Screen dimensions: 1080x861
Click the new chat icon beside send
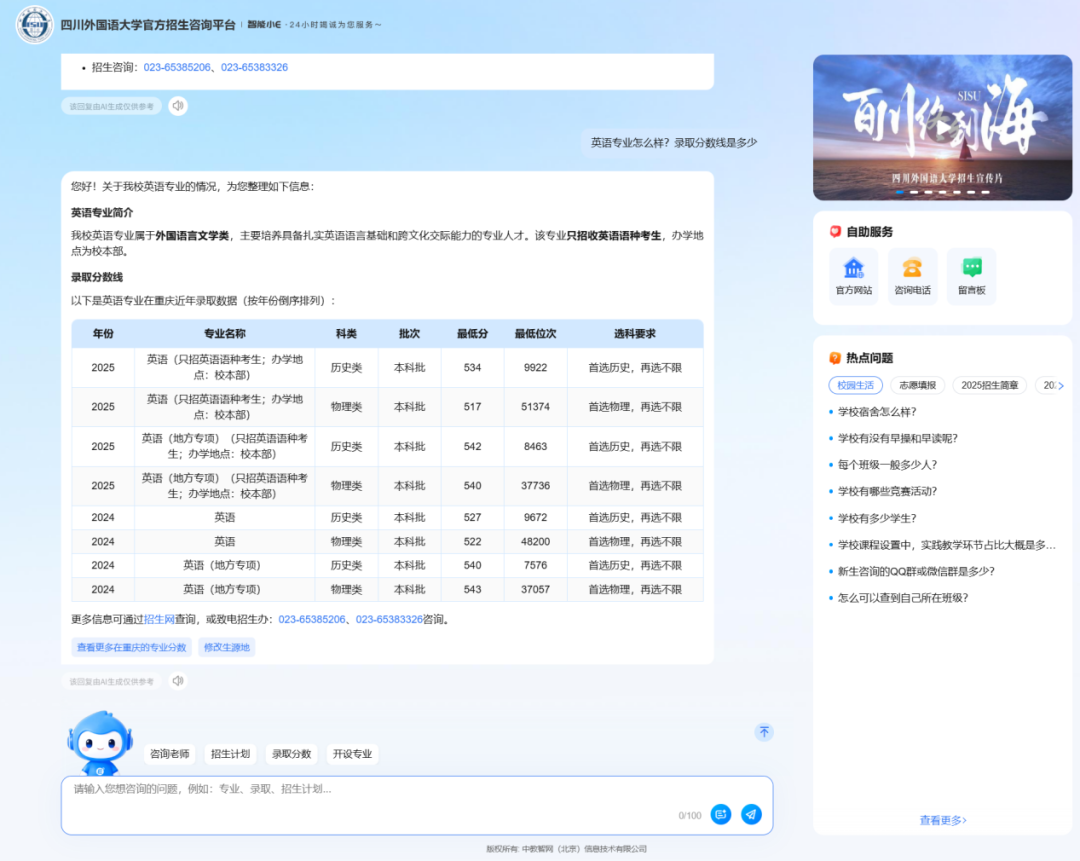(720, 815)
